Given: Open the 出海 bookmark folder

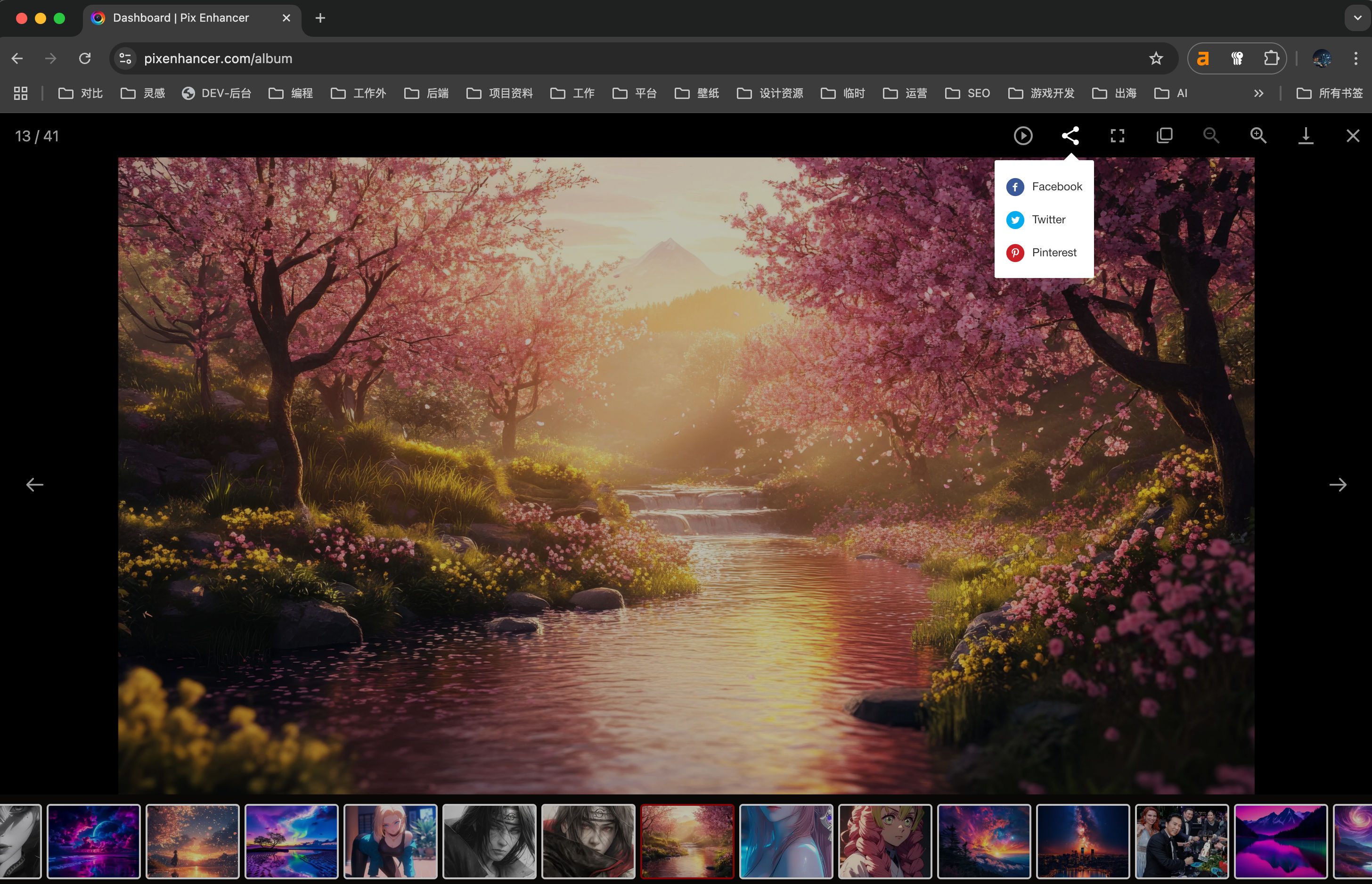Looking at the screenshot, I should point(1114,93).
